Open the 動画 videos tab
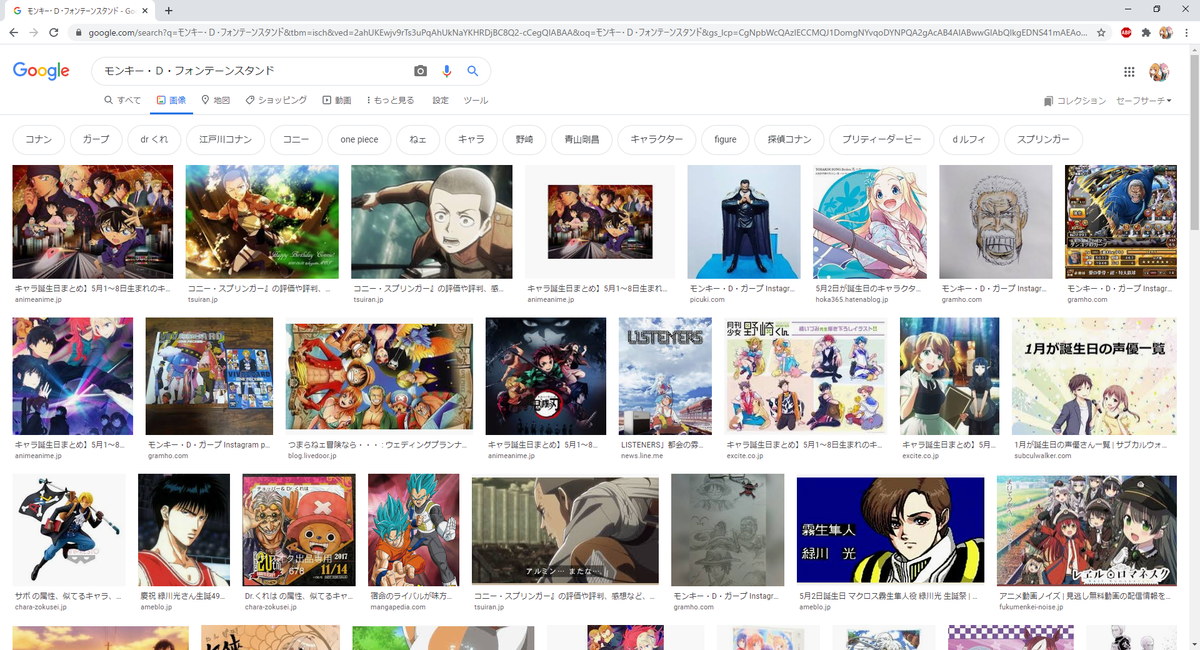This screenshot has height=650, width=1200. tap(337, 100)
